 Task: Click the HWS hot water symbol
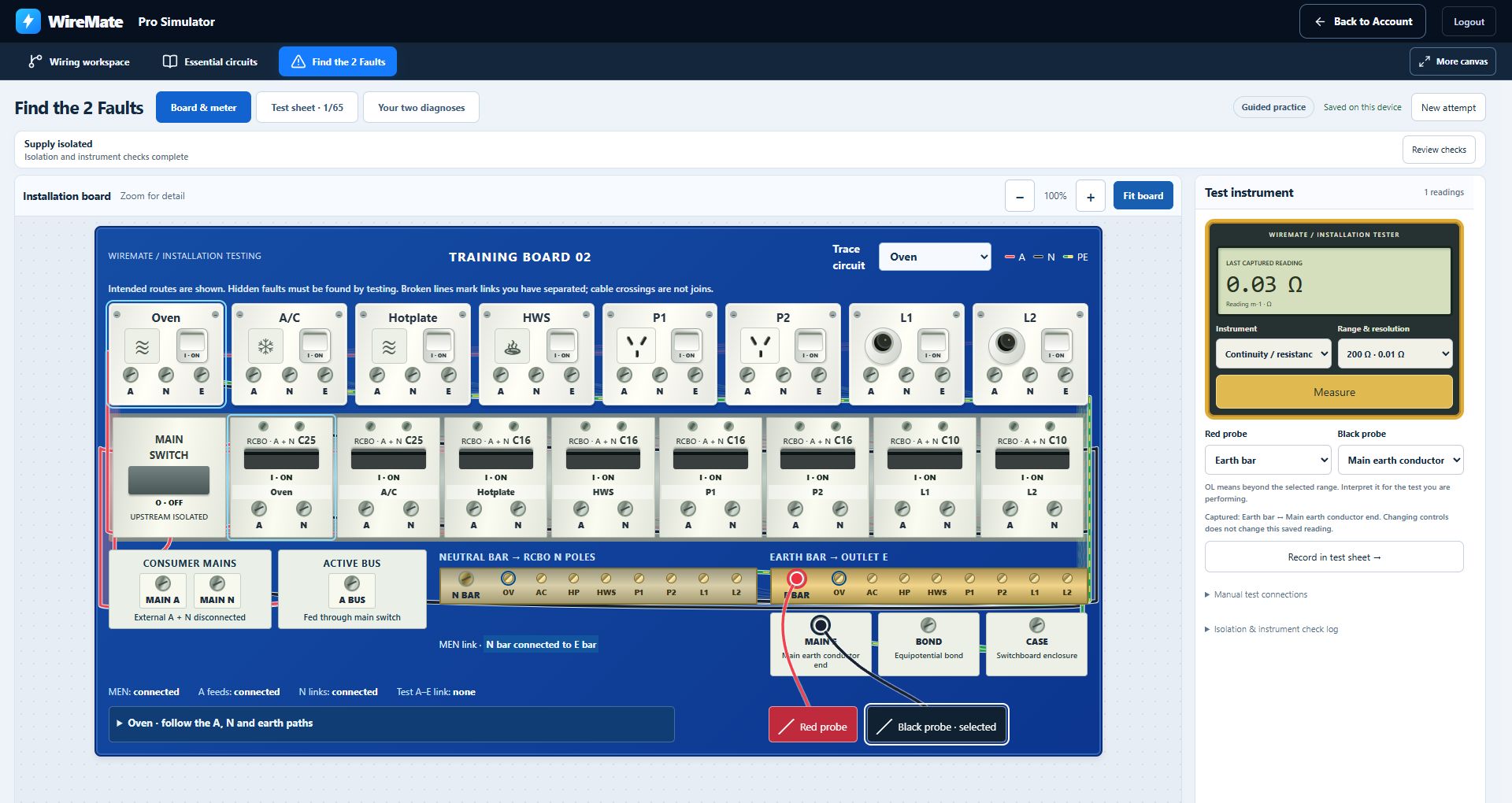[x=513, y=346]
